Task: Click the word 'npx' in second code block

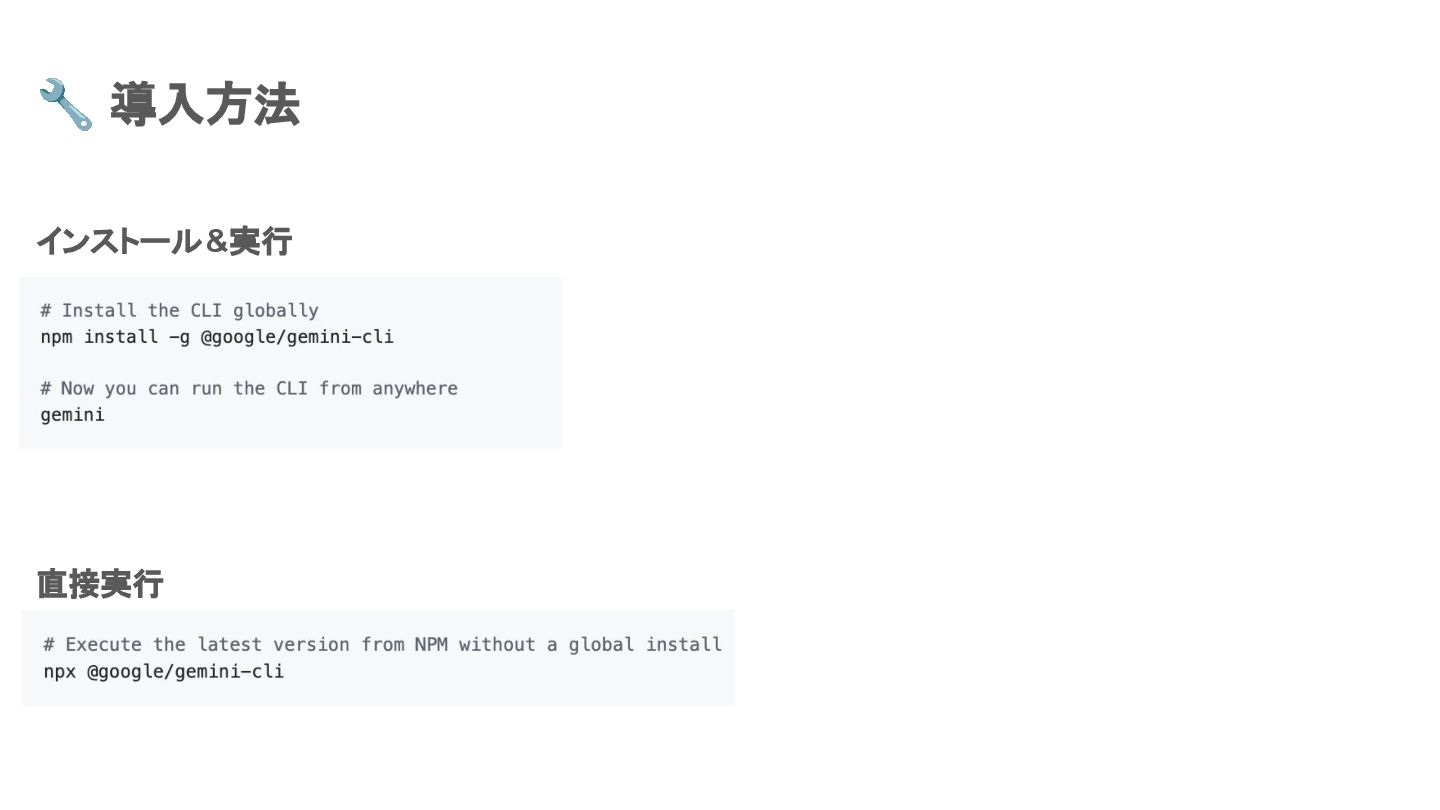Action: 59,671
